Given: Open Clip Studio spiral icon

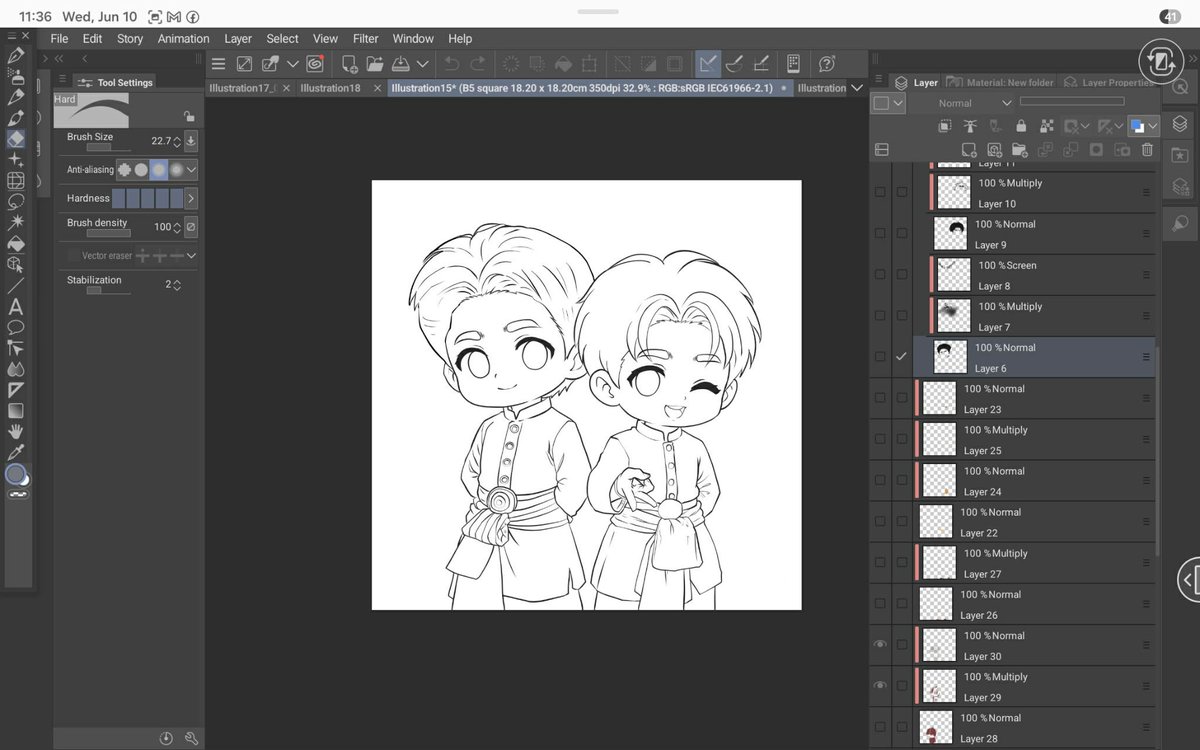Looking at the screenshot, I should 315,64.
